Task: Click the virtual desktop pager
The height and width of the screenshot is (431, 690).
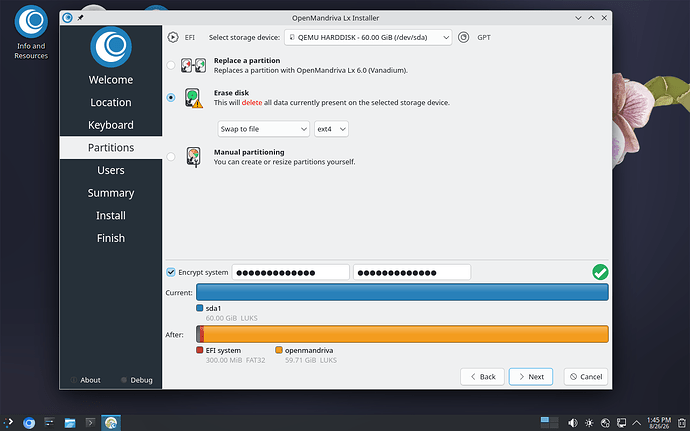Action: (x=549, y=423)
